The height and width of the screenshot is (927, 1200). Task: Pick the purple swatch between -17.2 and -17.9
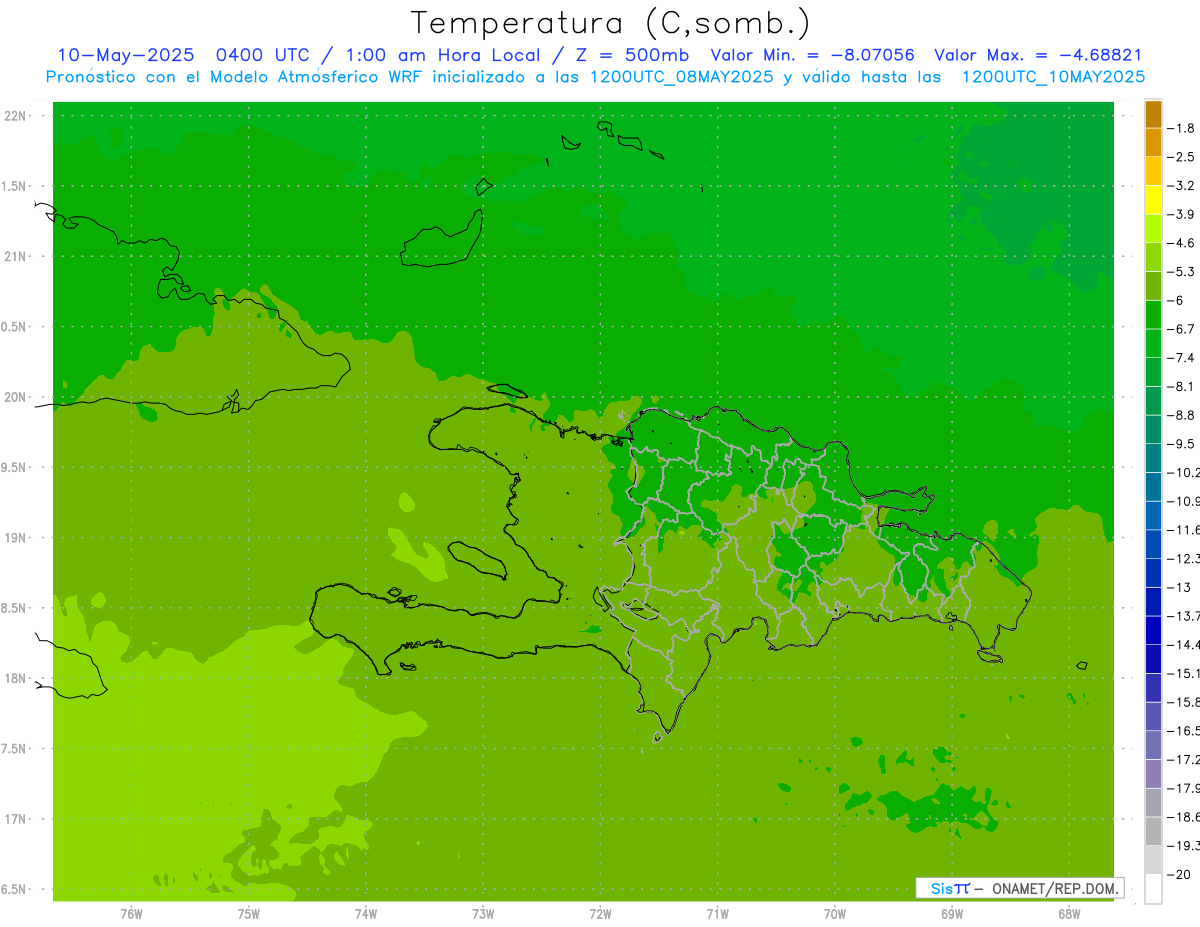[1154, 773]
